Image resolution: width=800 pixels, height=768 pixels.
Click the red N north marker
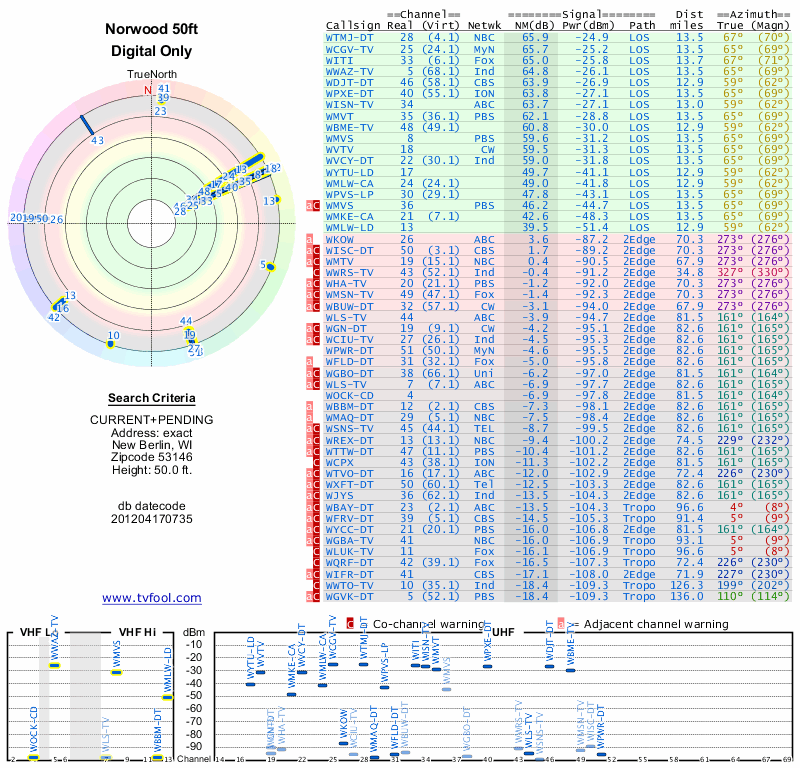click(148, 90)
